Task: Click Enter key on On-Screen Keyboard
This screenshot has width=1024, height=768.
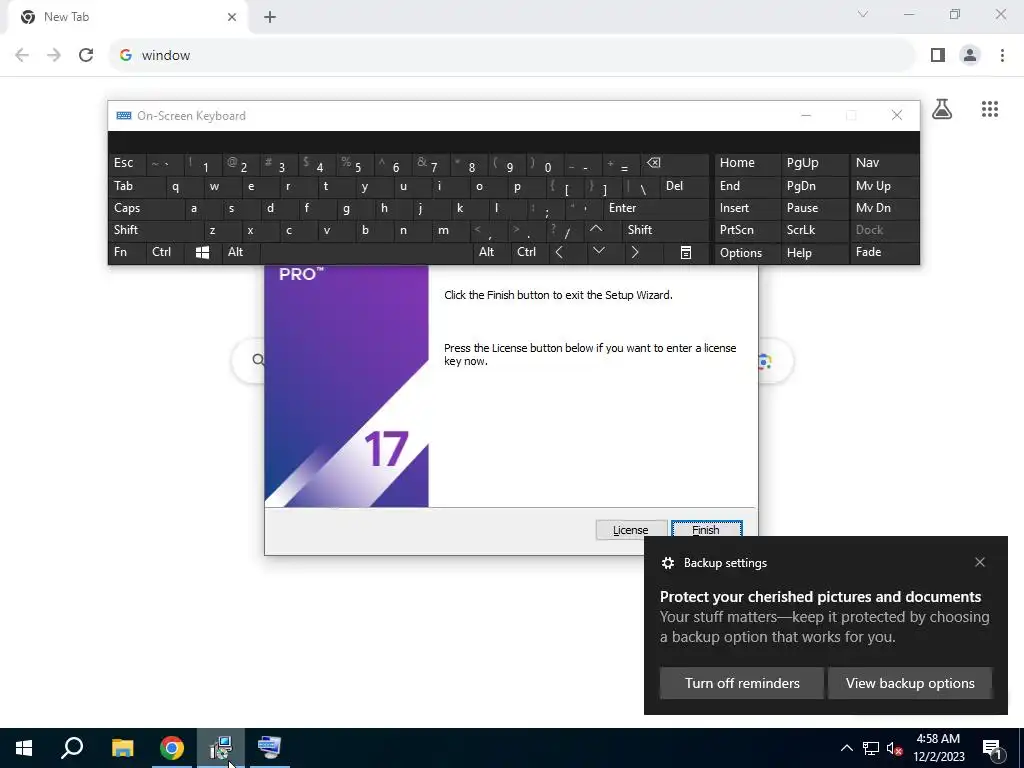Action: point(656,208)
